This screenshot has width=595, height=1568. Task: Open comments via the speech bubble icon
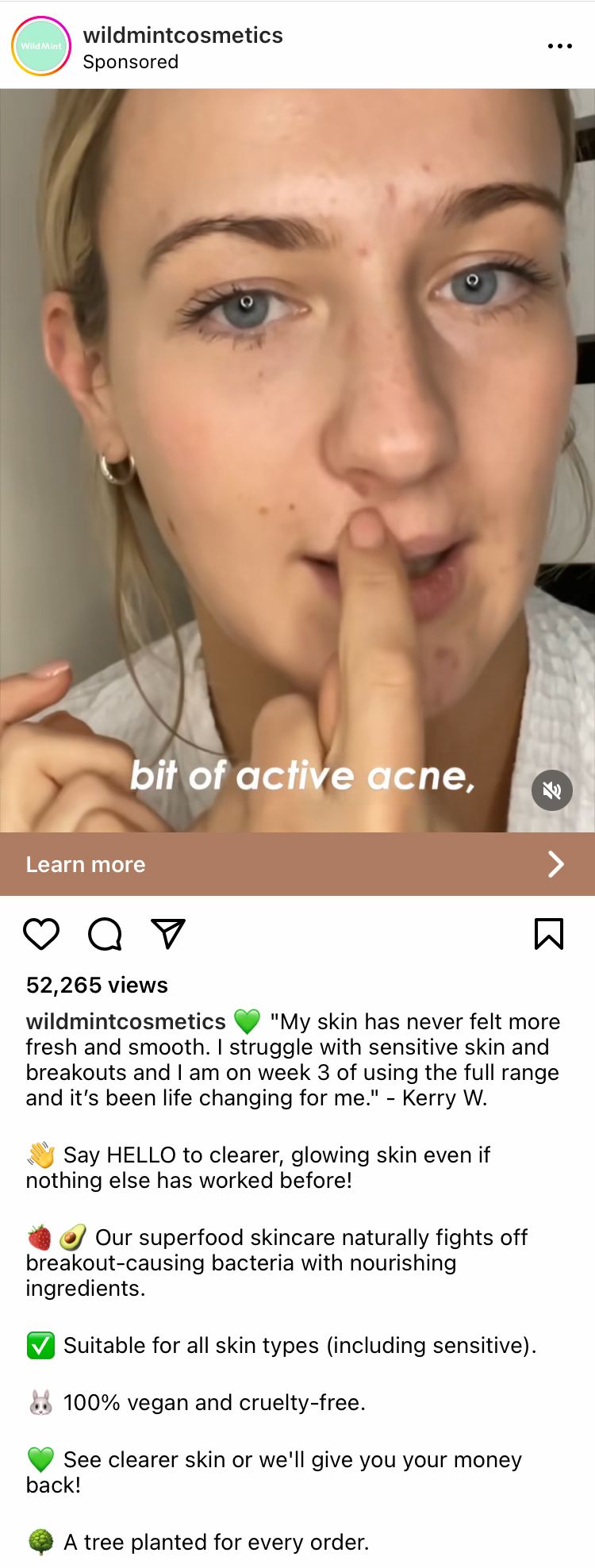tap(105, 934)
